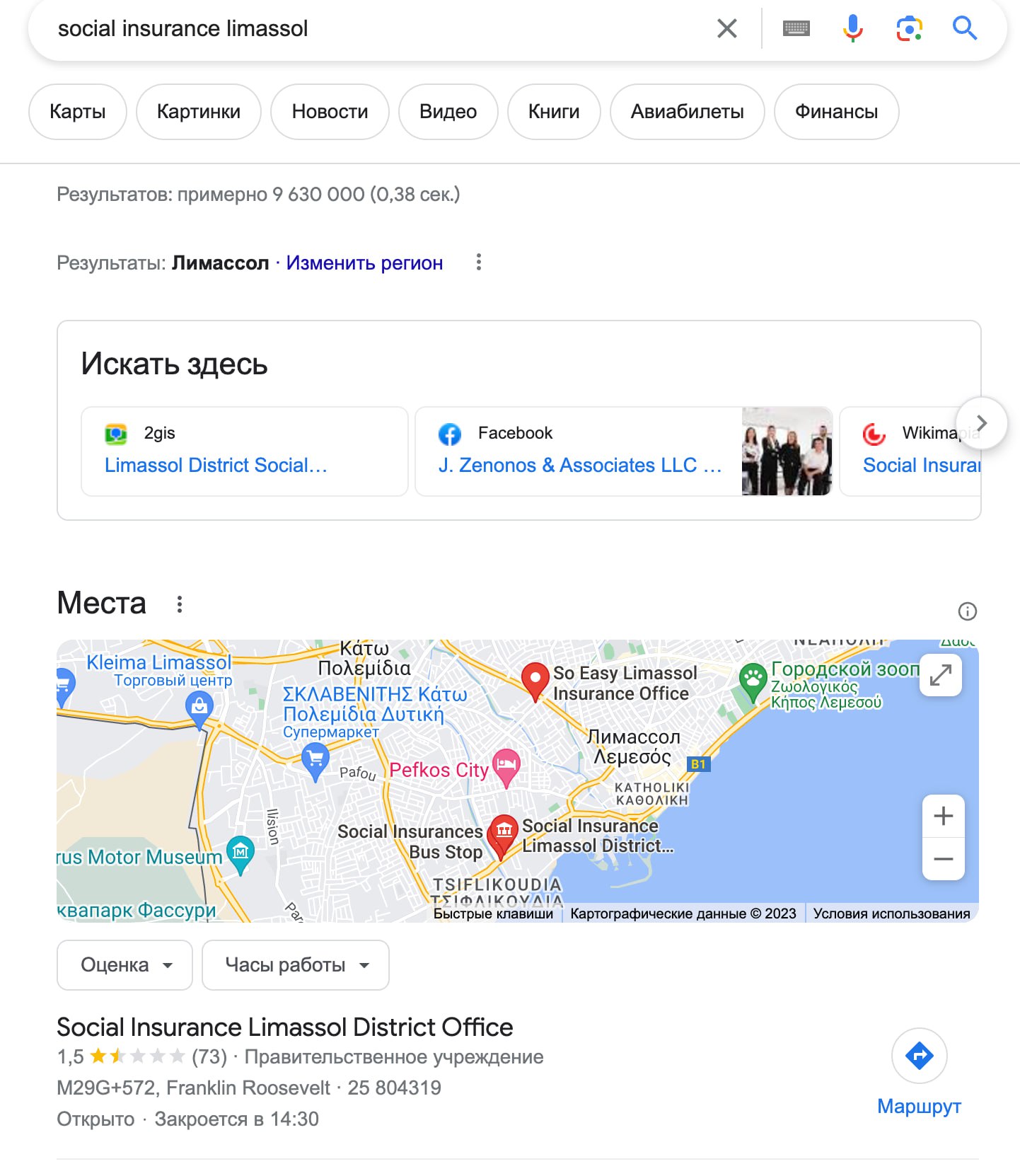Viewport: 1020px width, 1176px height.
Task: Open the Оценка rating filter dropdown
Action: click(124, 965)
